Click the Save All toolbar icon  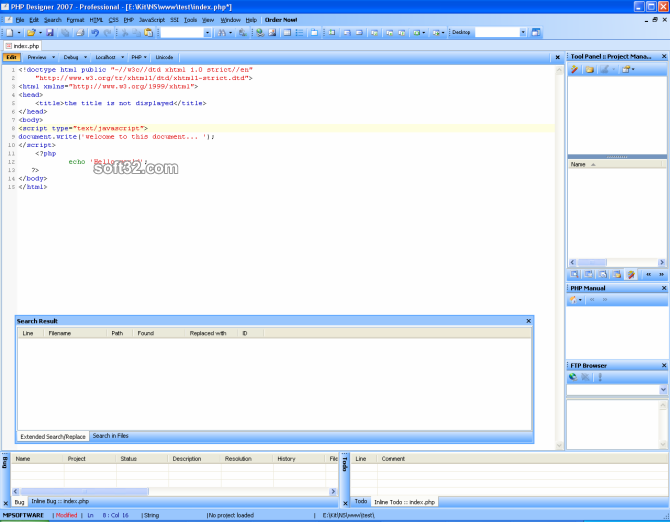65,32
